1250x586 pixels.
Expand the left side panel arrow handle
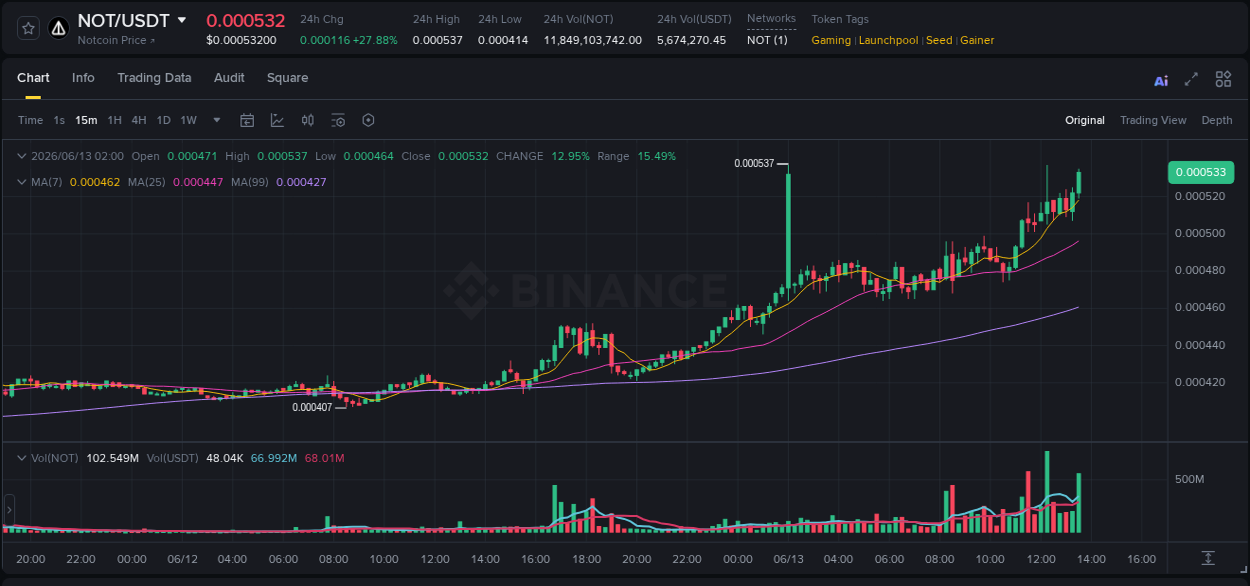8,509
